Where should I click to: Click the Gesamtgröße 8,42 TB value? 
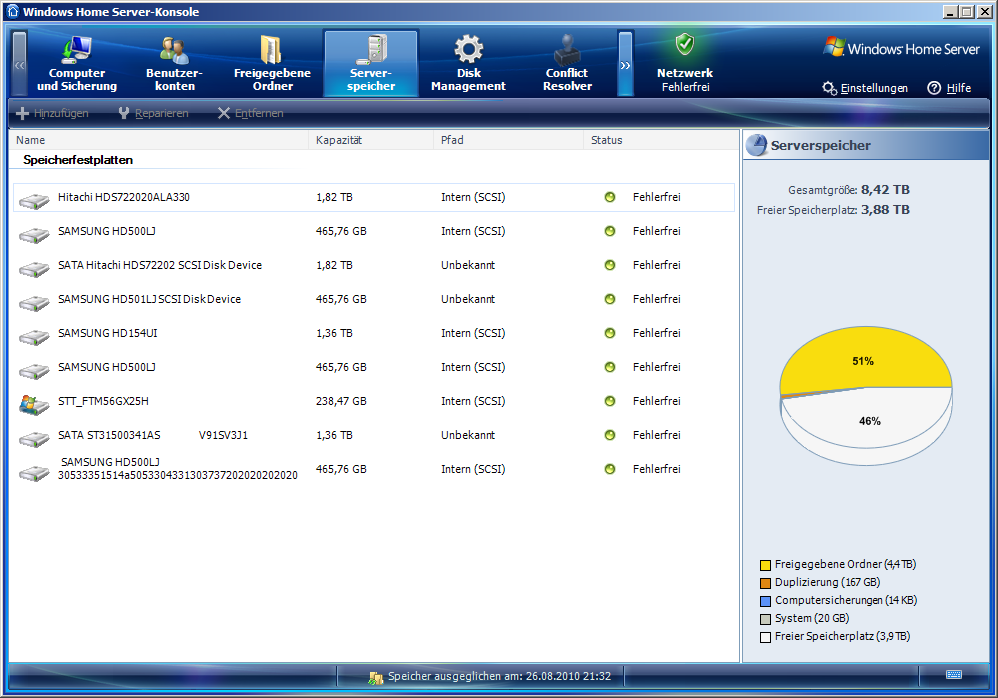(885, 190)
